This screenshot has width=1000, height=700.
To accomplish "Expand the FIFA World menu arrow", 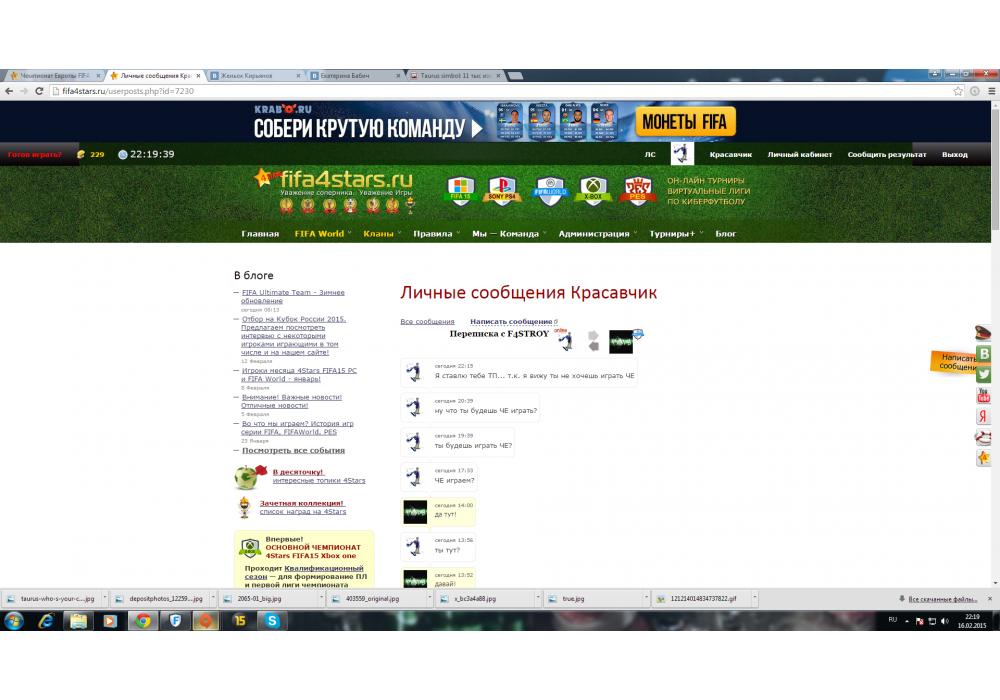I will [x=349, y=233].
